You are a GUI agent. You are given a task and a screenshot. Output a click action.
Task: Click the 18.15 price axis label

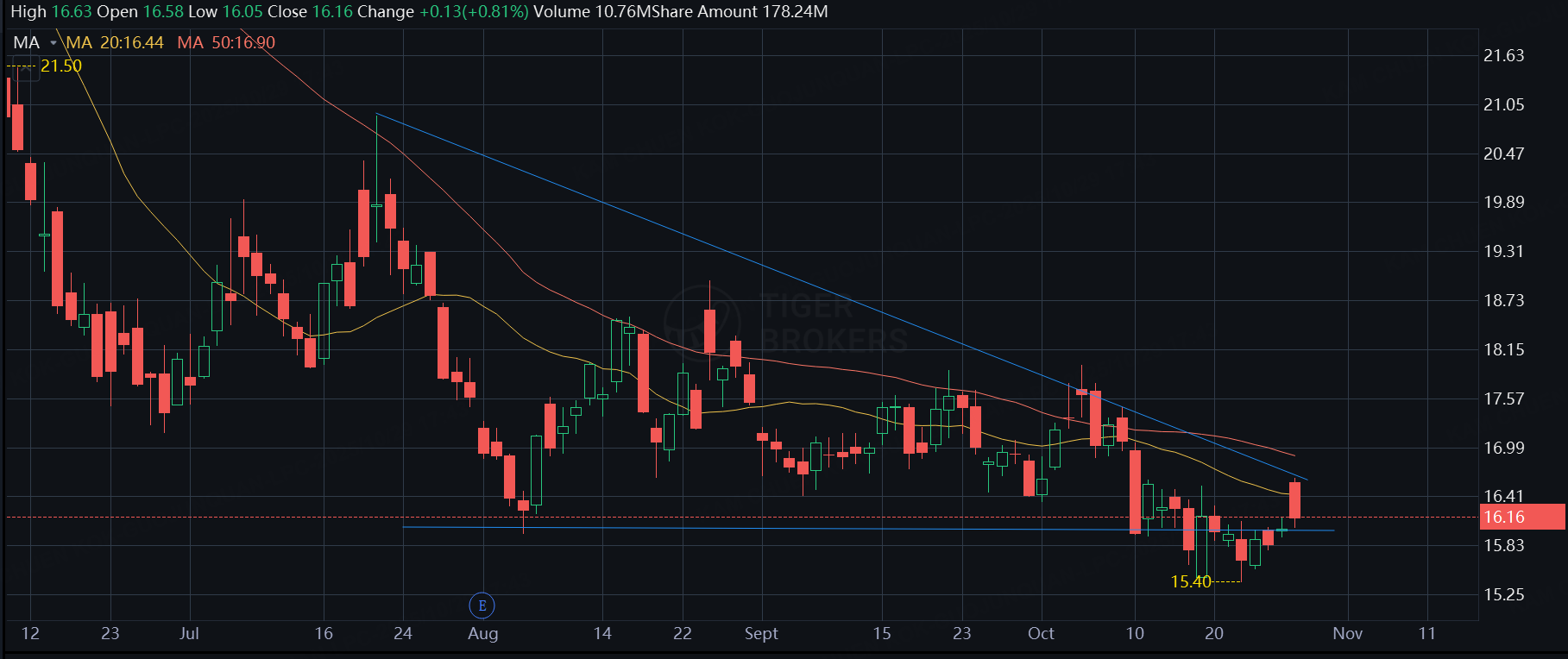tap(1503, 349)
